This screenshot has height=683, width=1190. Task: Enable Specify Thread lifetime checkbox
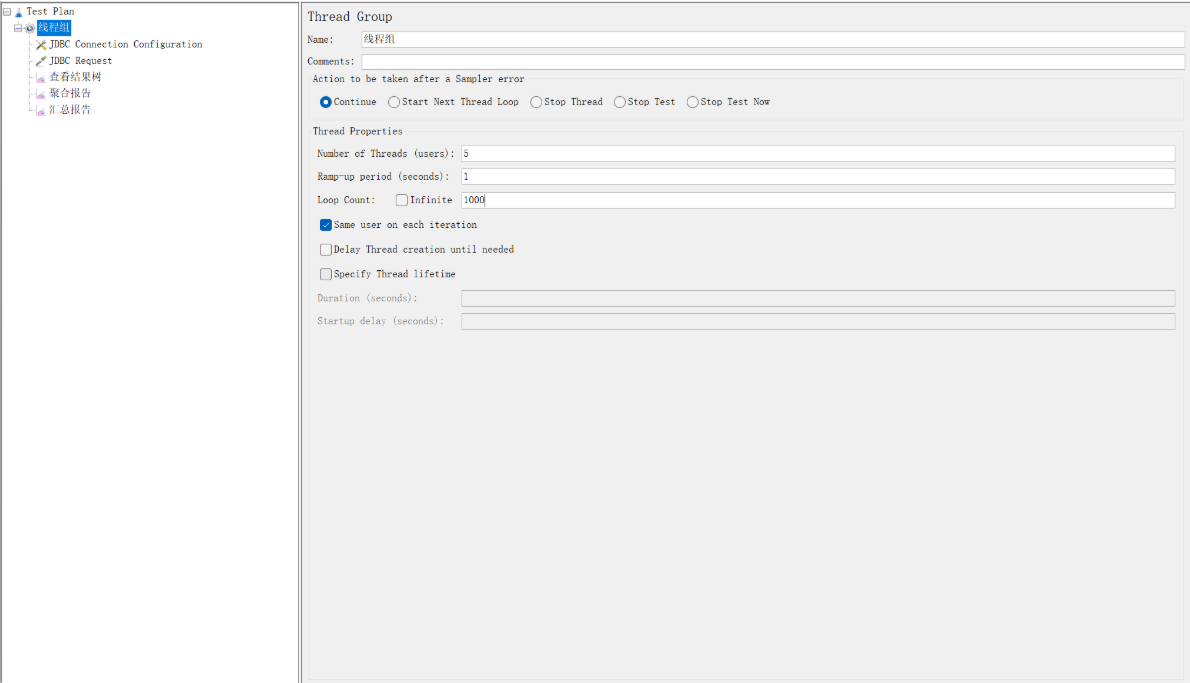[326, 274]
